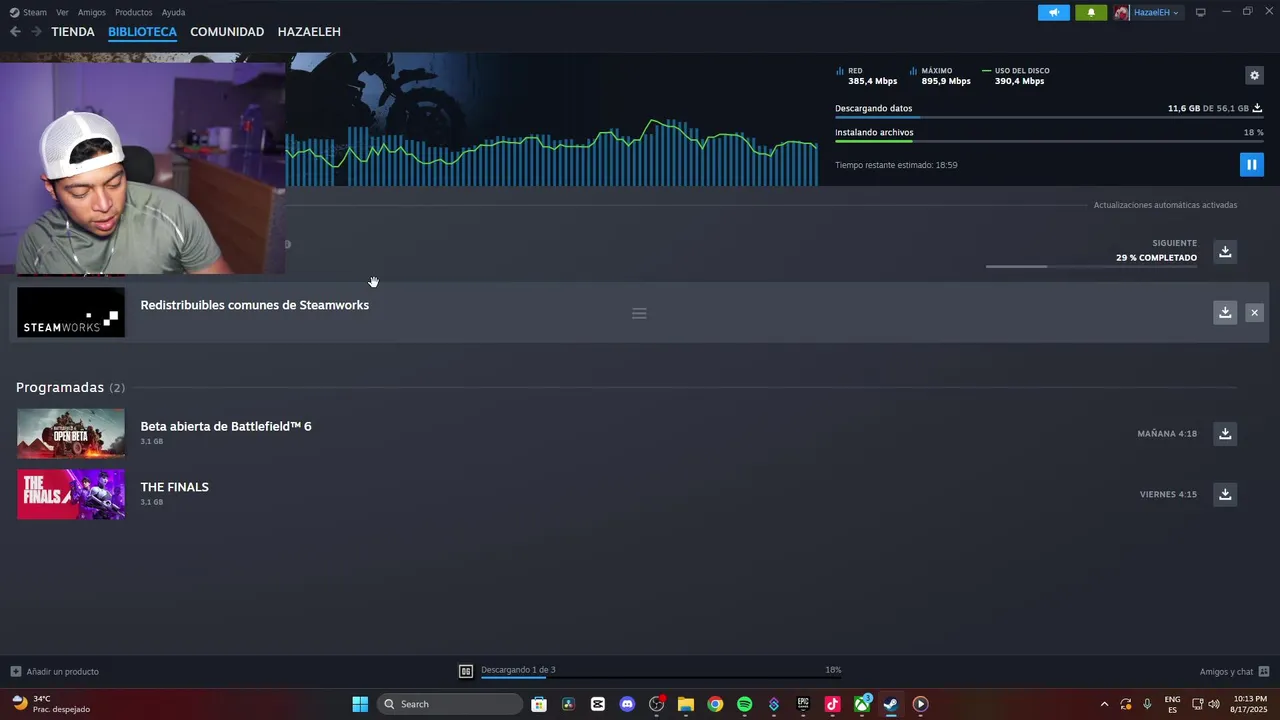1280x720 pixels.
Task: Open the COMUNIDAD tab
Action: click(227, 32)
